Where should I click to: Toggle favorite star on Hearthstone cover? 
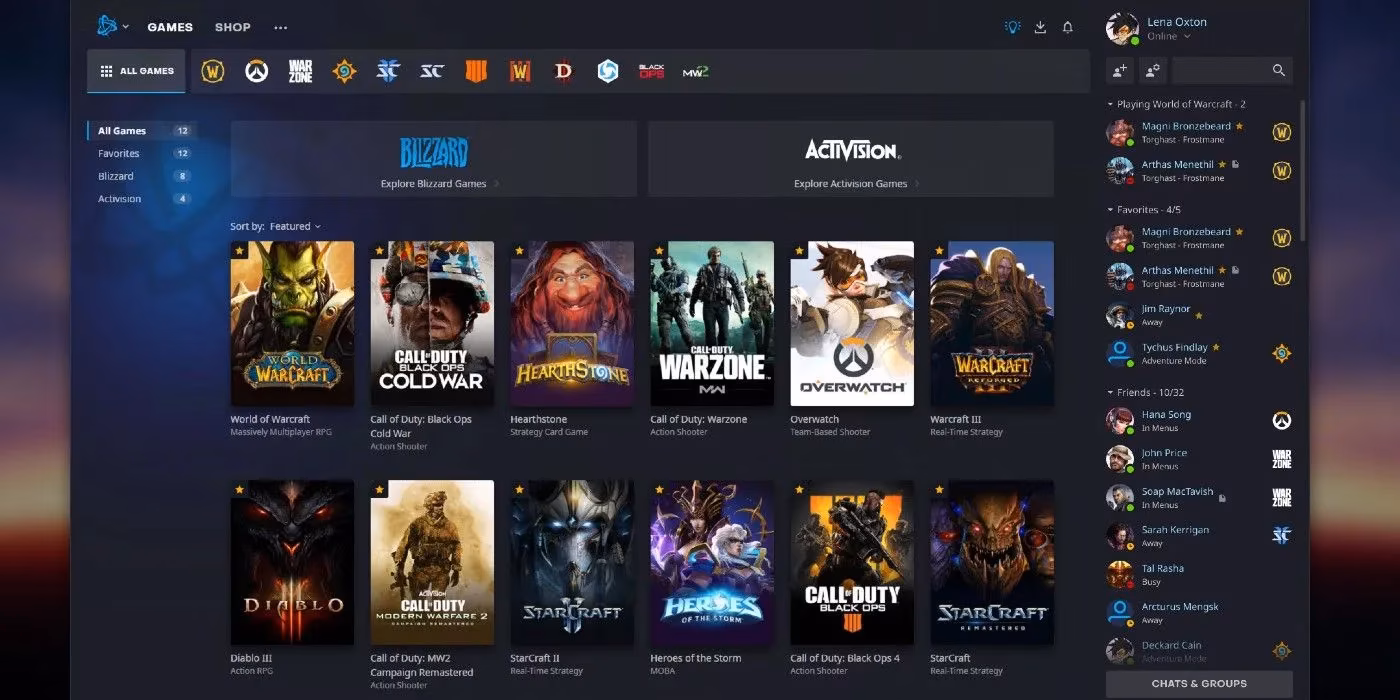(519, 250)
